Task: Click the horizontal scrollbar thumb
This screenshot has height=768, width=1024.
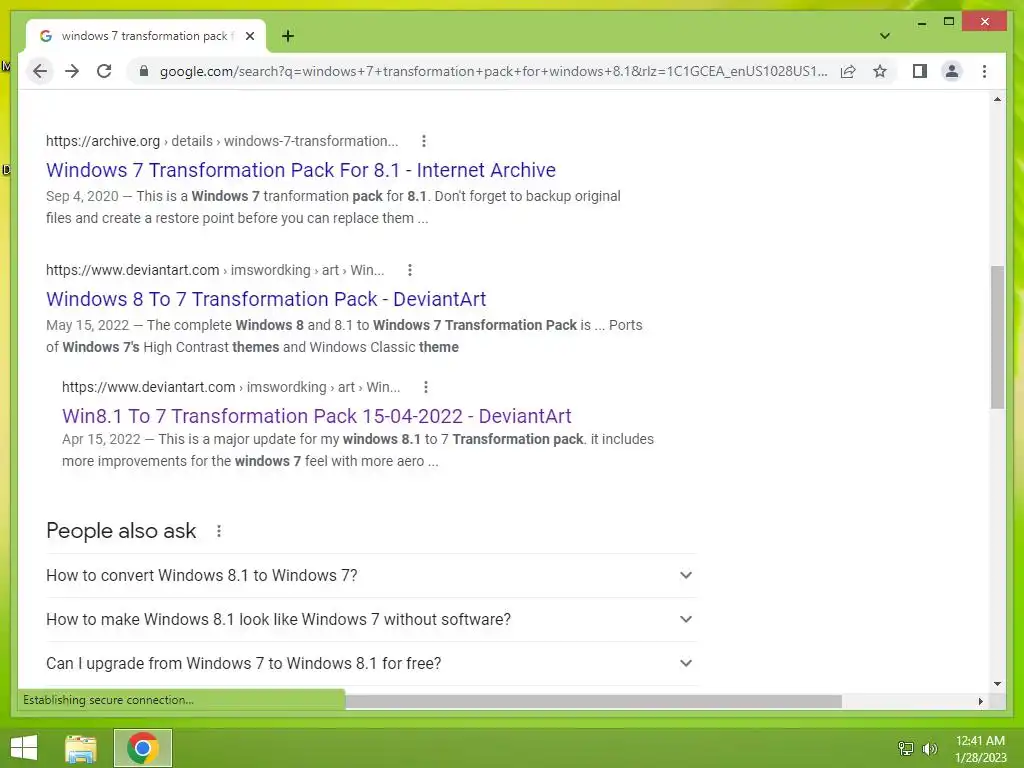Action: click(593, 701)
